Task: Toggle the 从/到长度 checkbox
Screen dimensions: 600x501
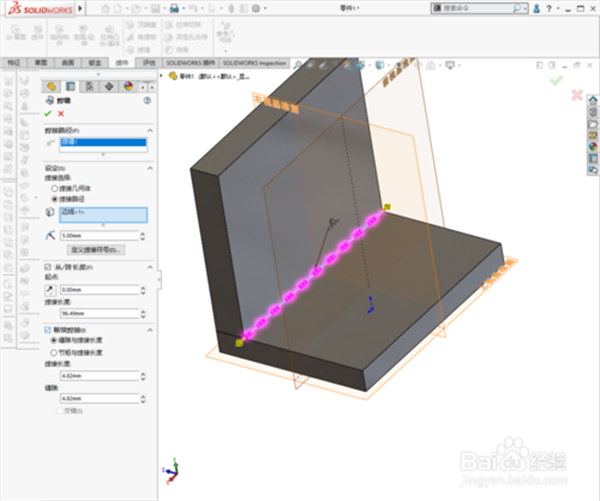Action: [x=47, y=266]
